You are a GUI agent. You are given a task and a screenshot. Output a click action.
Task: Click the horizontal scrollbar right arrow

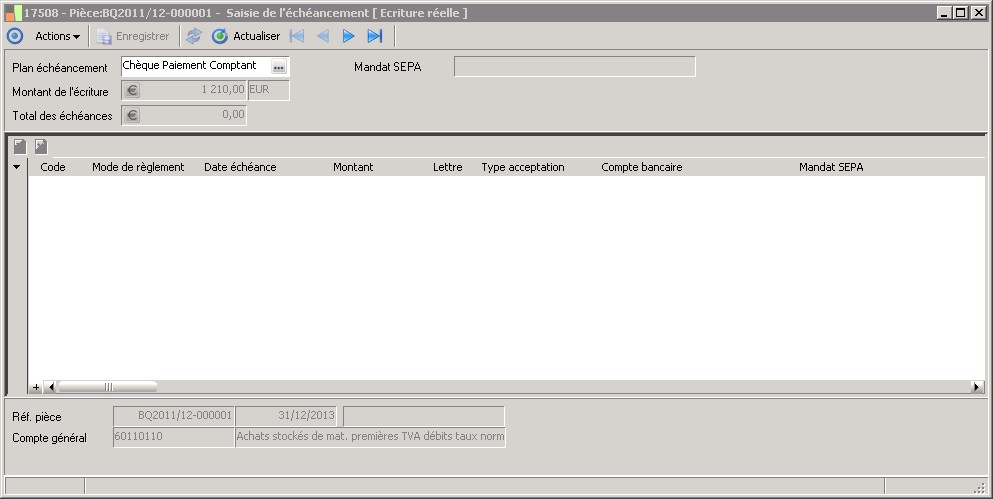point(977,387)
